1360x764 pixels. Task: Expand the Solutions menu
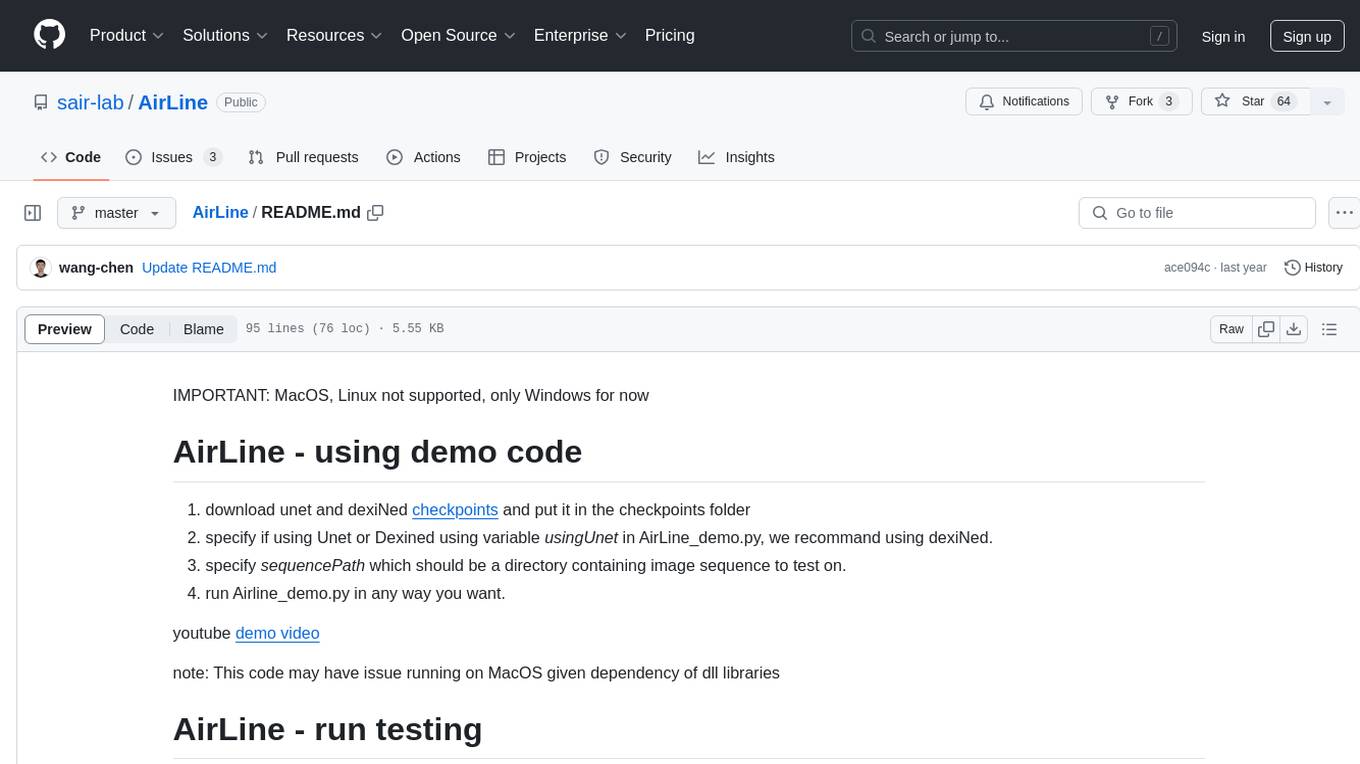tap(225, 35)
